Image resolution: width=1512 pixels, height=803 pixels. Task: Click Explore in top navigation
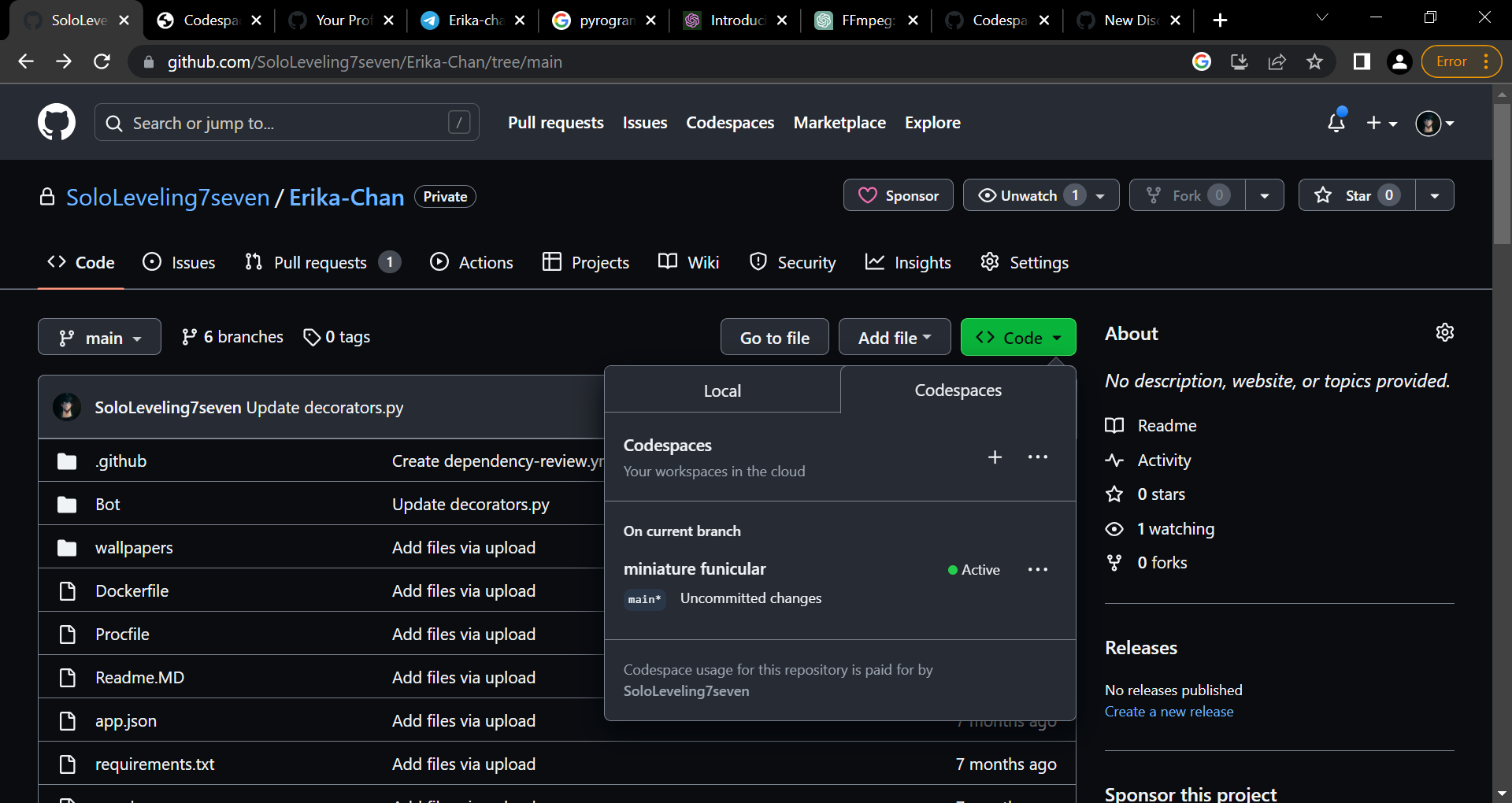932,123
